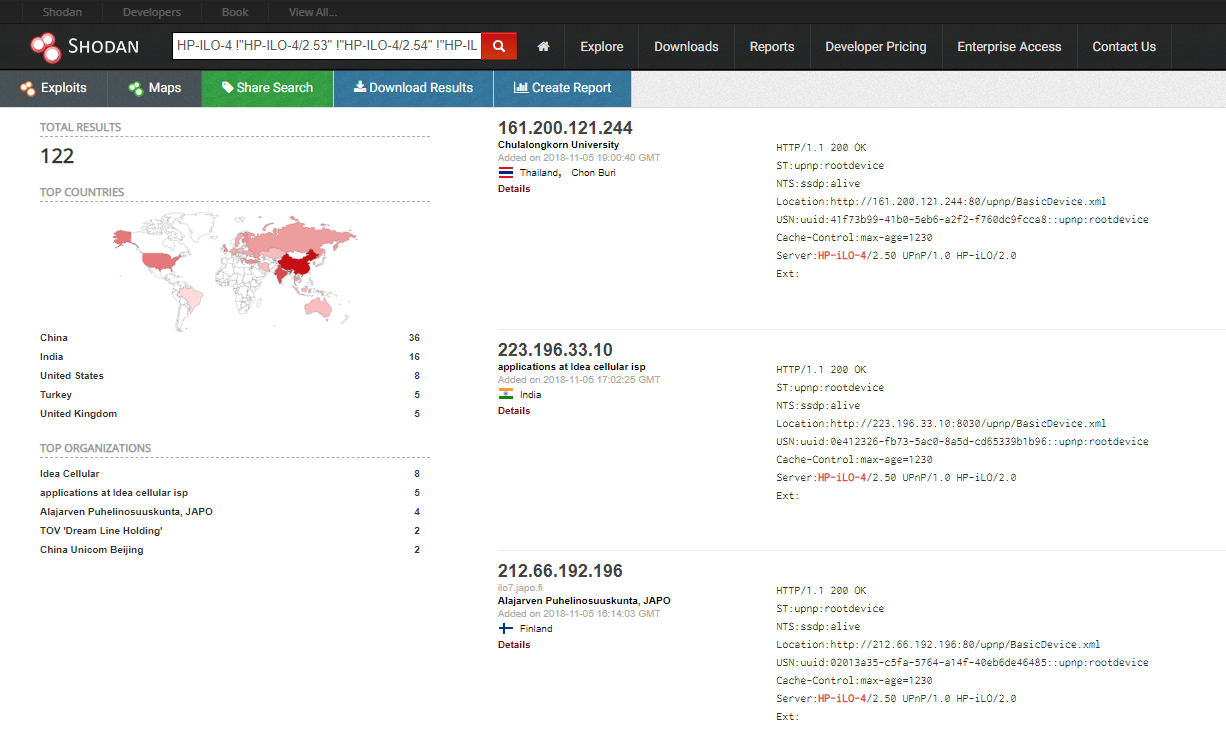The width and height of the screenshot is (1226, 742).
Task: Click Download Results button
Action: 413,88
